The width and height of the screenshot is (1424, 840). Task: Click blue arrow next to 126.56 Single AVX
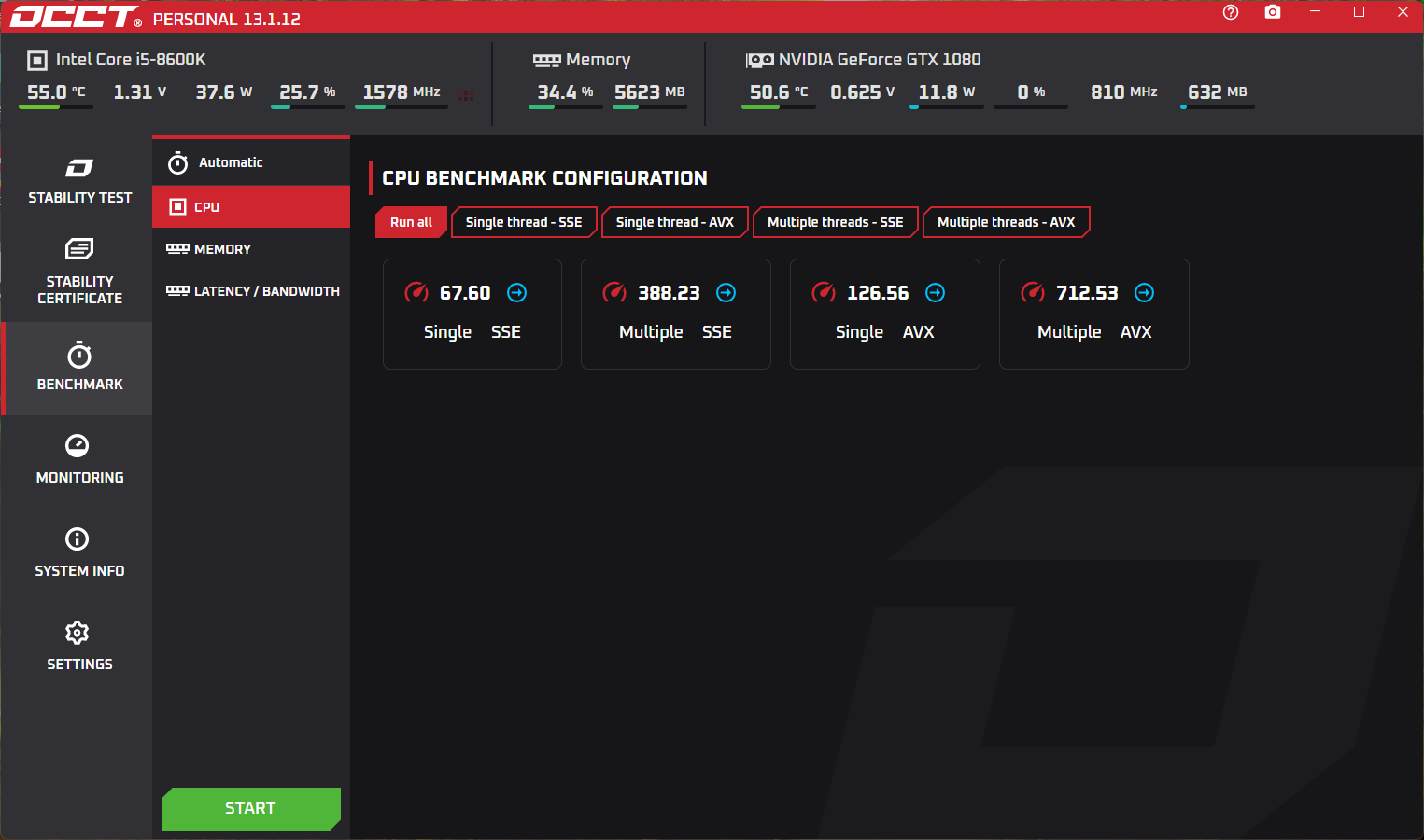pyautogui.click(x=935, y=293)
